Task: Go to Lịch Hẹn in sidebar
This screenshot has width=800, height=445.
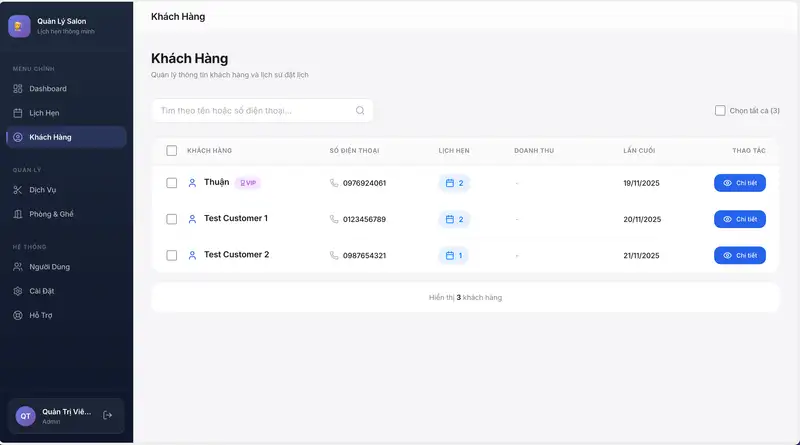Action: point(44,113)
